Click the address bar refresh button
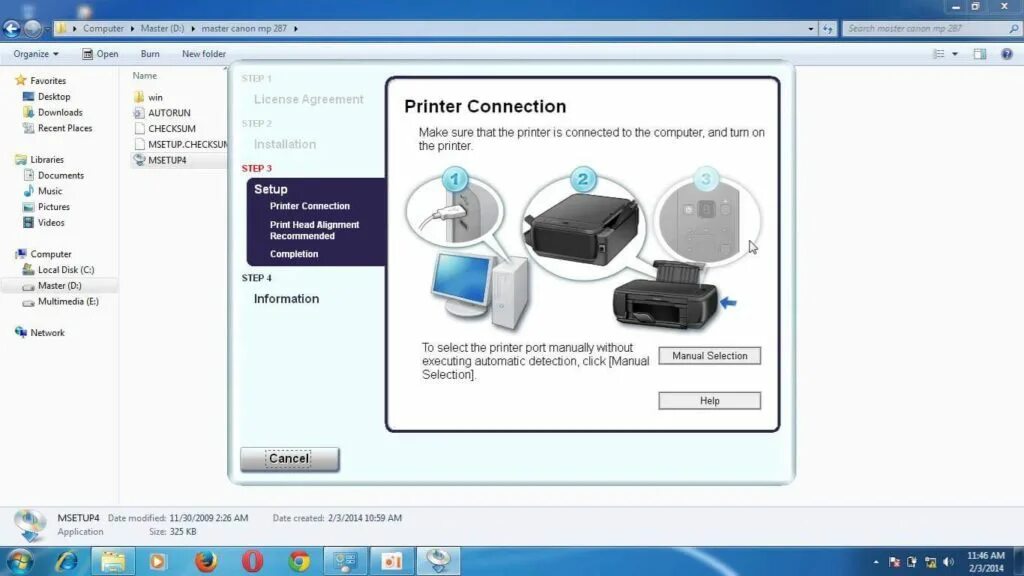The height and width of the screenshot is (576, 1024). (x=828, y=29)
